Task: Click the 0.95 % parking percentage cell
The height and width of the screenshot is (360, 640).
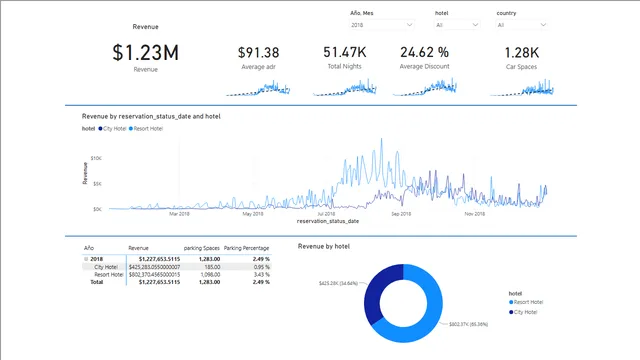Action: [262, 267]
